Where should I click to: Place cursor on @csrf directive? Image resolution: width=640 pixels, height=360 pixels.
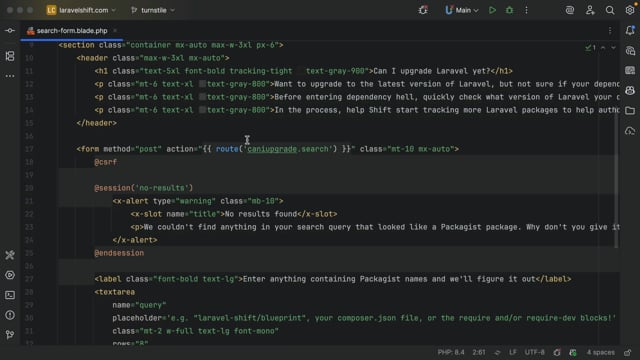coord(106,162)
